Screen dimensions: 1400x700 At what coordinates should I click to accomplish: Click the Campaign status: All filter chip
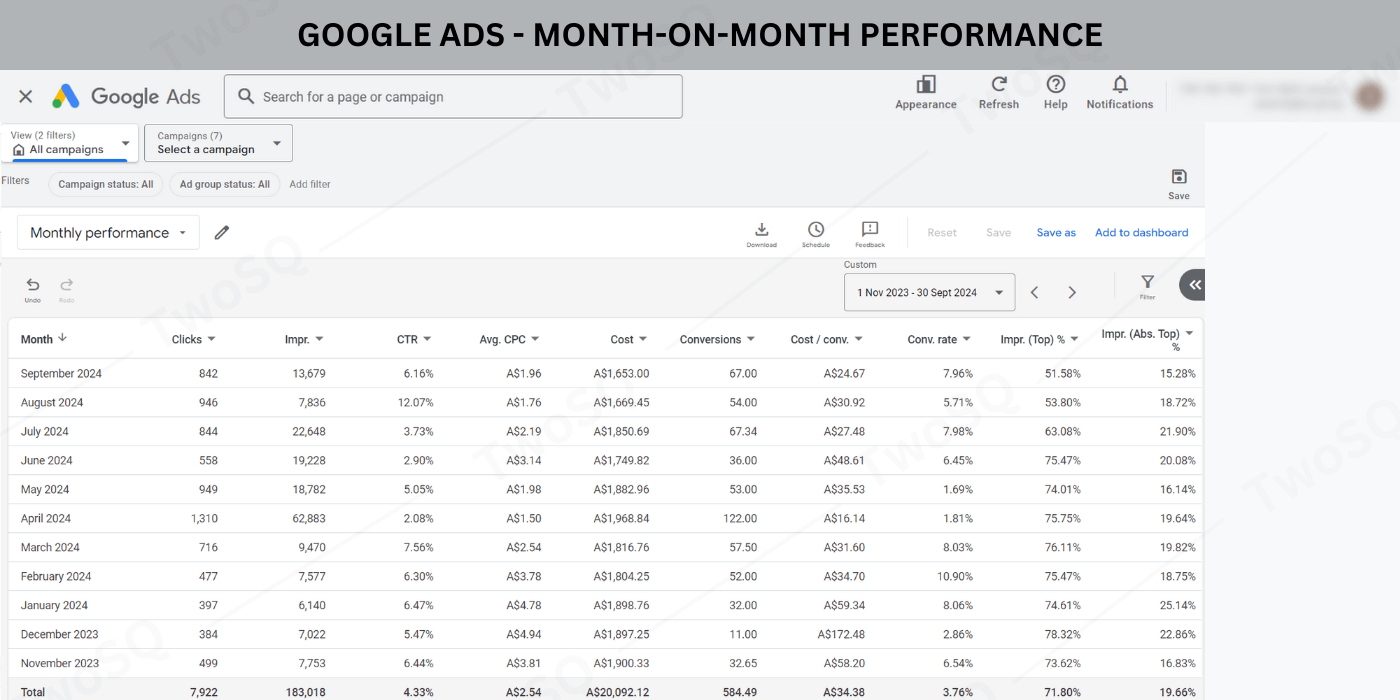(106, 184)
